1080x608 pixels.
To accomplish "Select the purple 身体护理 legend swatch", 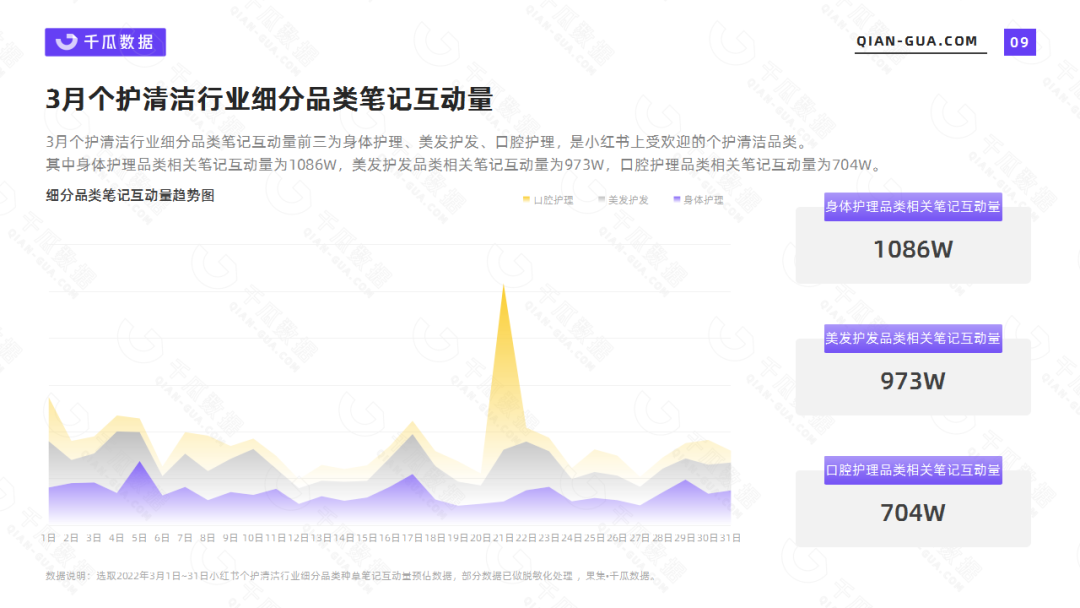I will (676, 199).
